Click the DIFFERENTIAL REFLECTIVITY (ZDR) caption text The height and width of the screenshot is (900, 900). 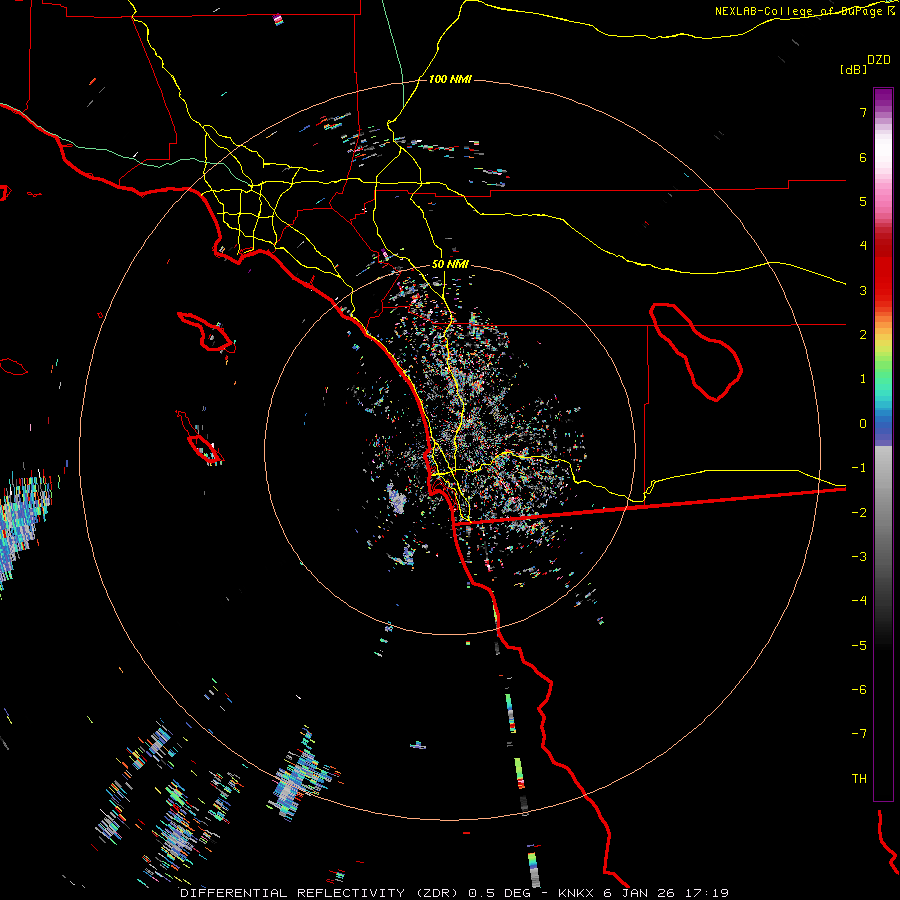[319, 893]
